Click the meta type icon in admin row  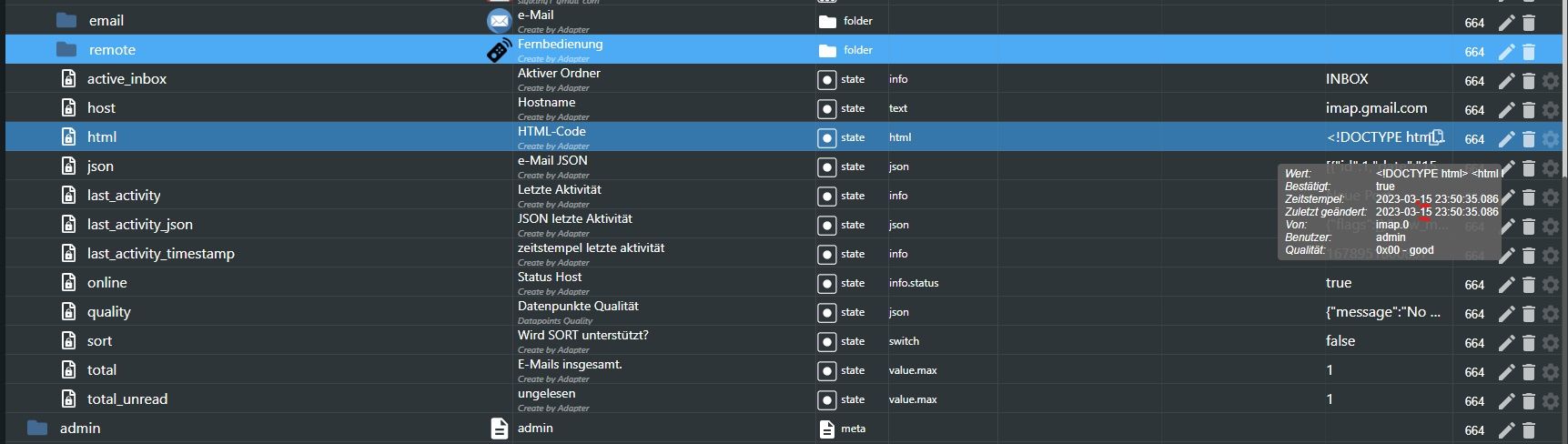[826, 429]
